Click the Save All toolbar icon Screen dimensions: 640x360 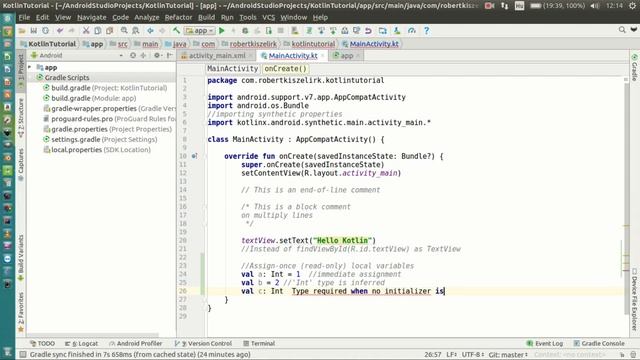tap(33, 31)
